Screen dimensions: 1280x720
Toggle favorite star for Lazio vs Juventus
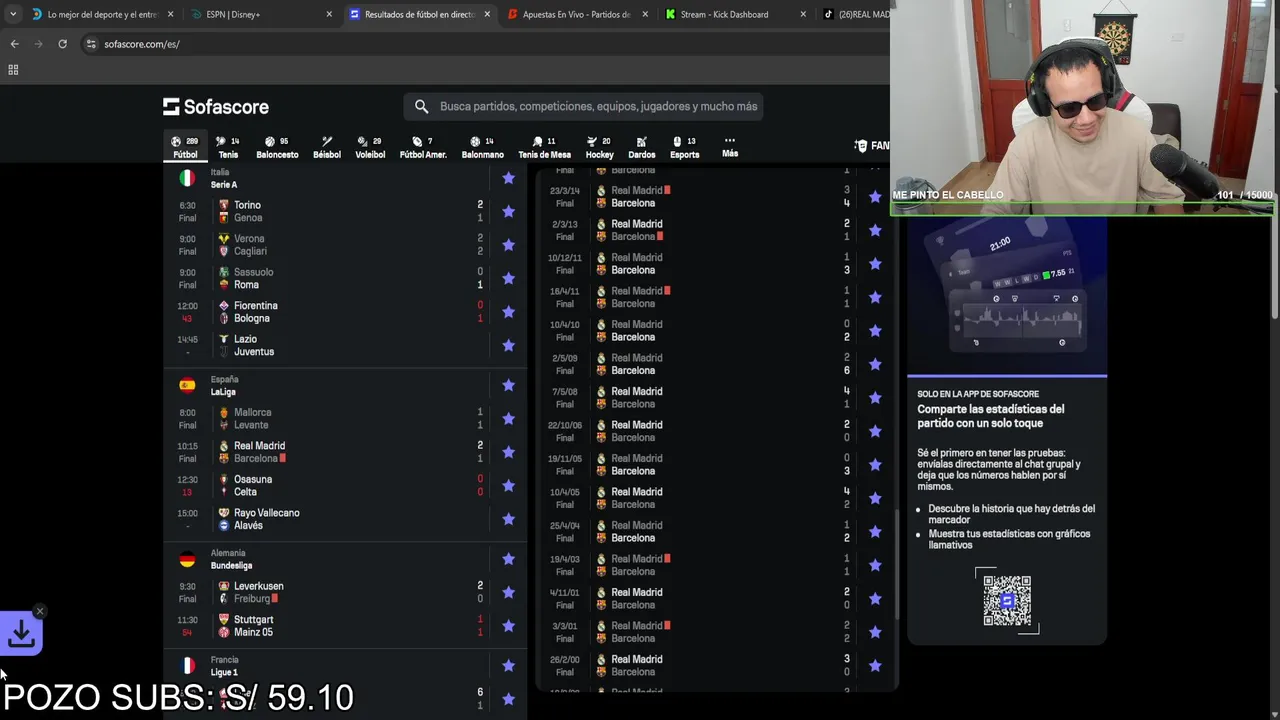[x=508, y=345]
